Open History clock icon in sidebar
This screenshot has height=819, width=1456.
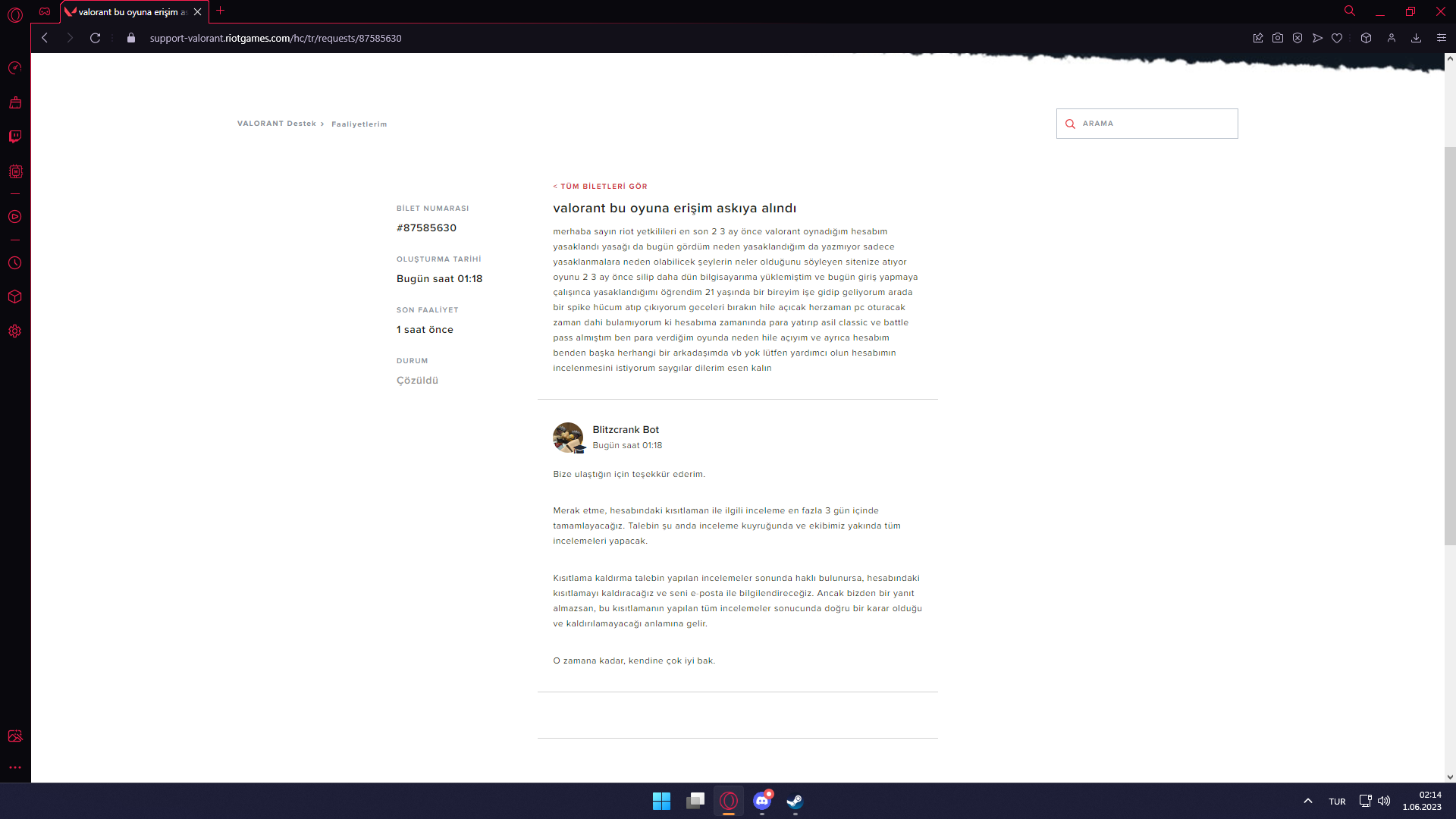tap(15, 263)
